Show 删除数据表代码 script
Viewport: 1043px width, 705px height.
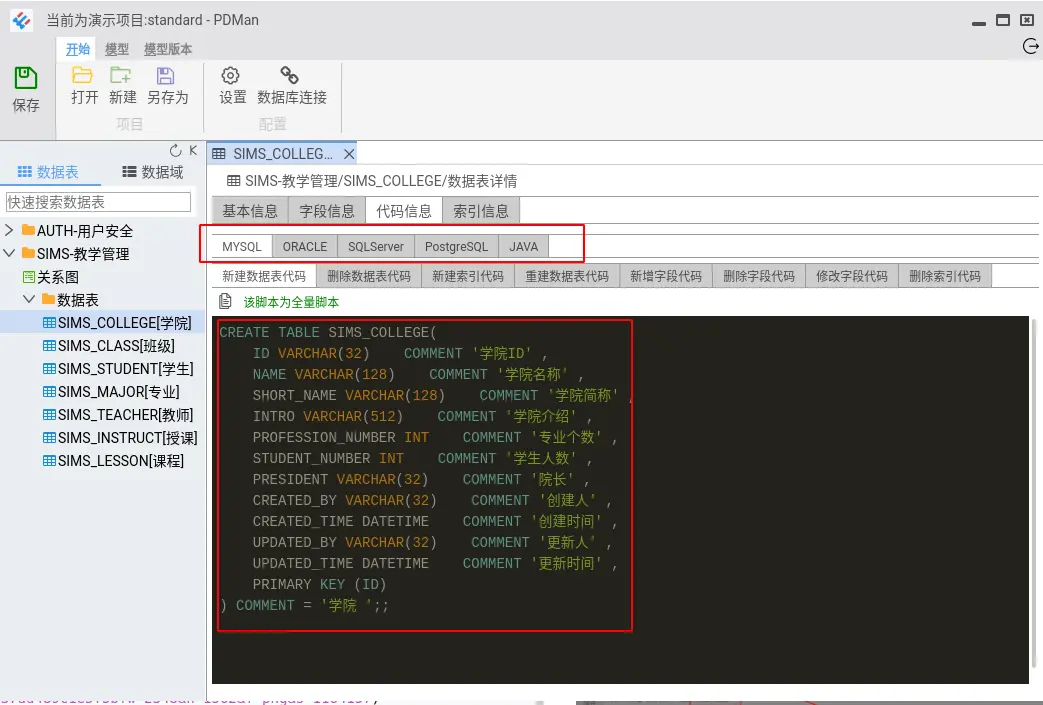click(x=369, y=276)
